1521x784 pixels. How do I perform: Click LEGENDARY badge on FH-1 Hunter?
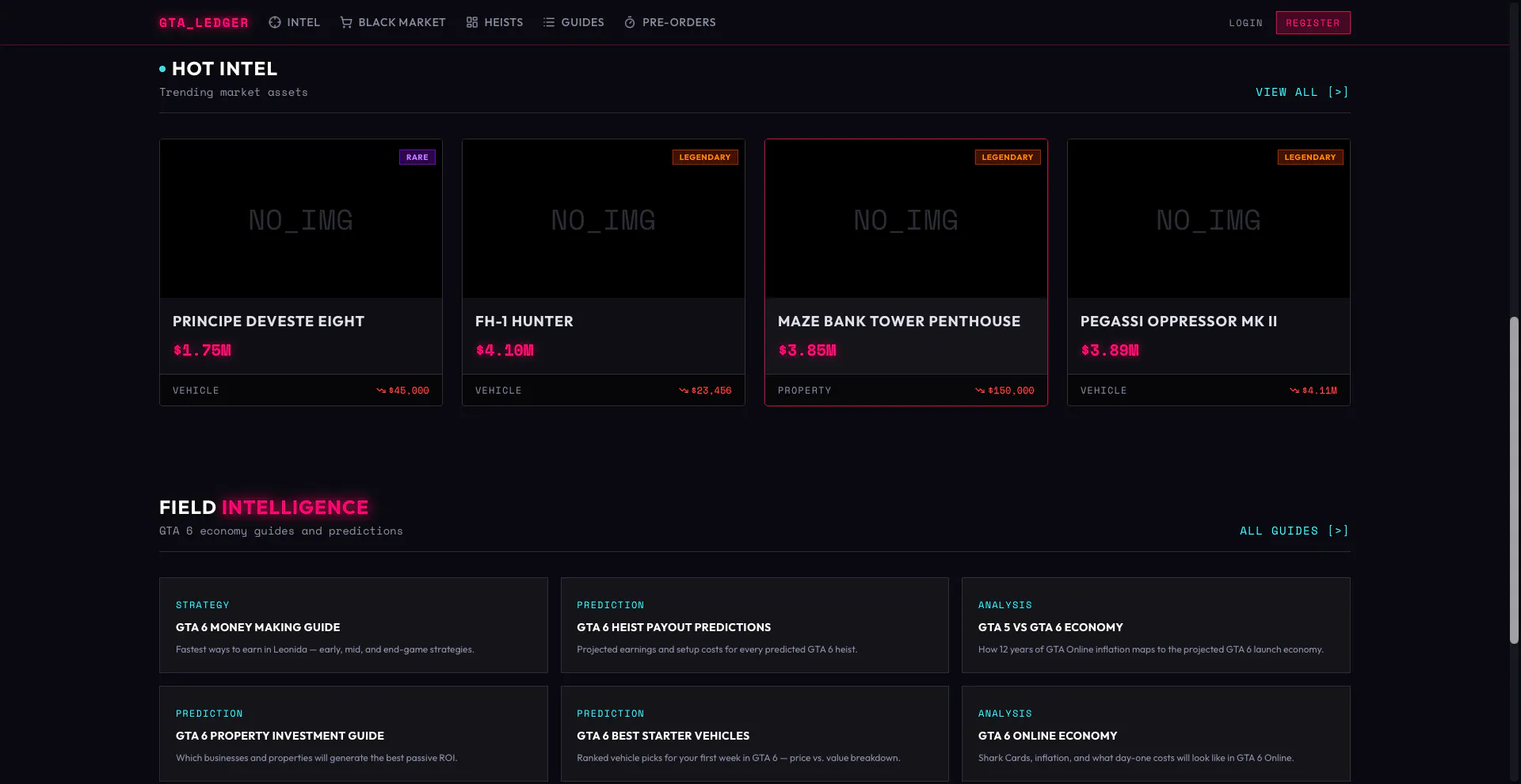(705, 157)
